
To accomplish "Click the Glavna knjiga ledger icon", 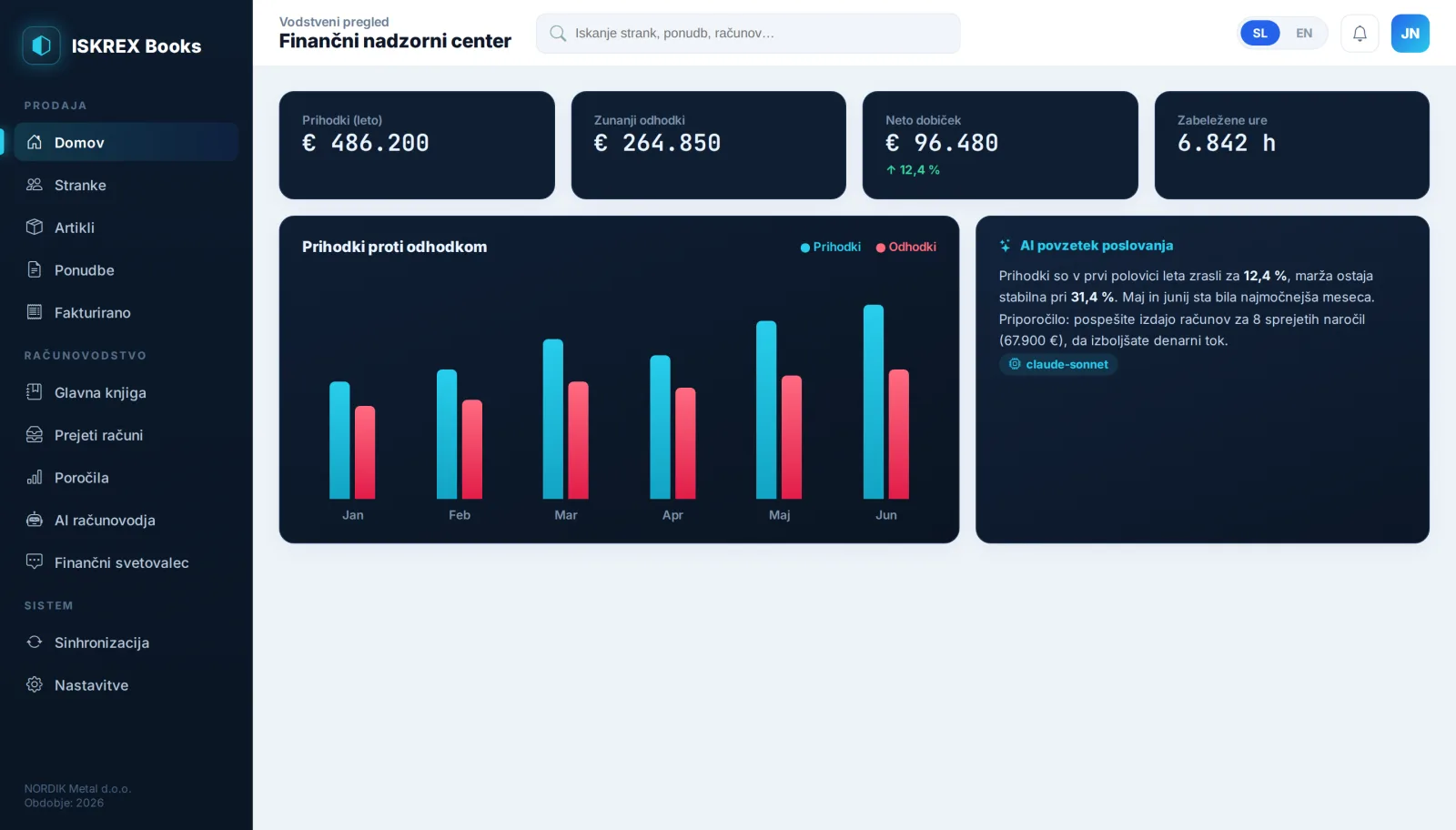I will click(35, 392).
